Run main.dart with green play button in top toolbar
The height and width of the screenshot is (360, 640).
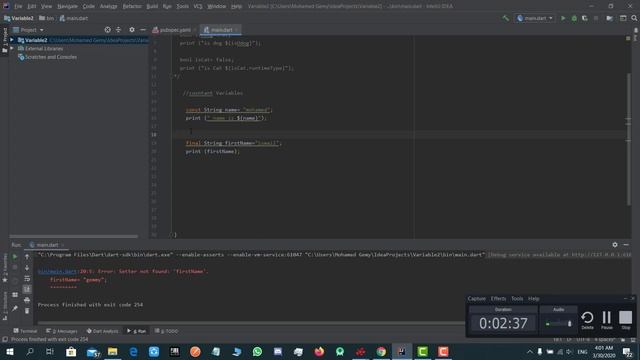(563, 18)
